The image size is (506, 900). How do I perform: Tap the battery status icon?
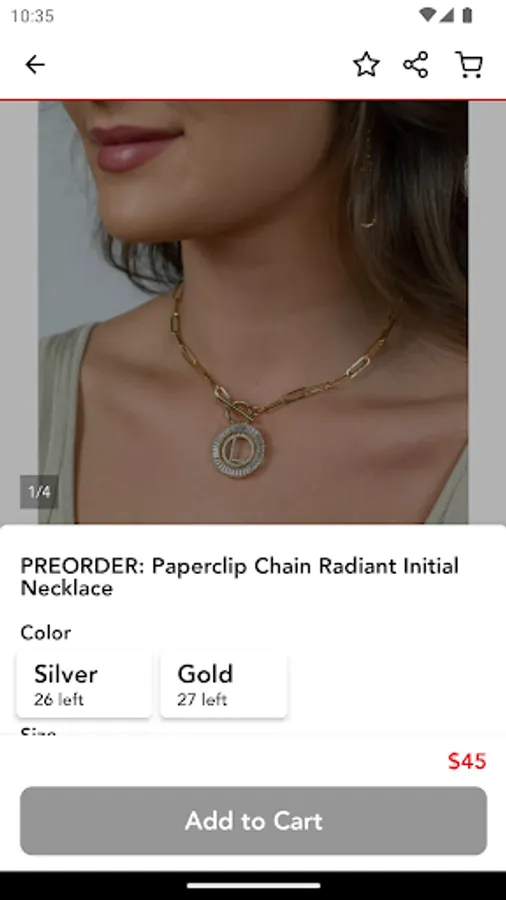[467, 15]
